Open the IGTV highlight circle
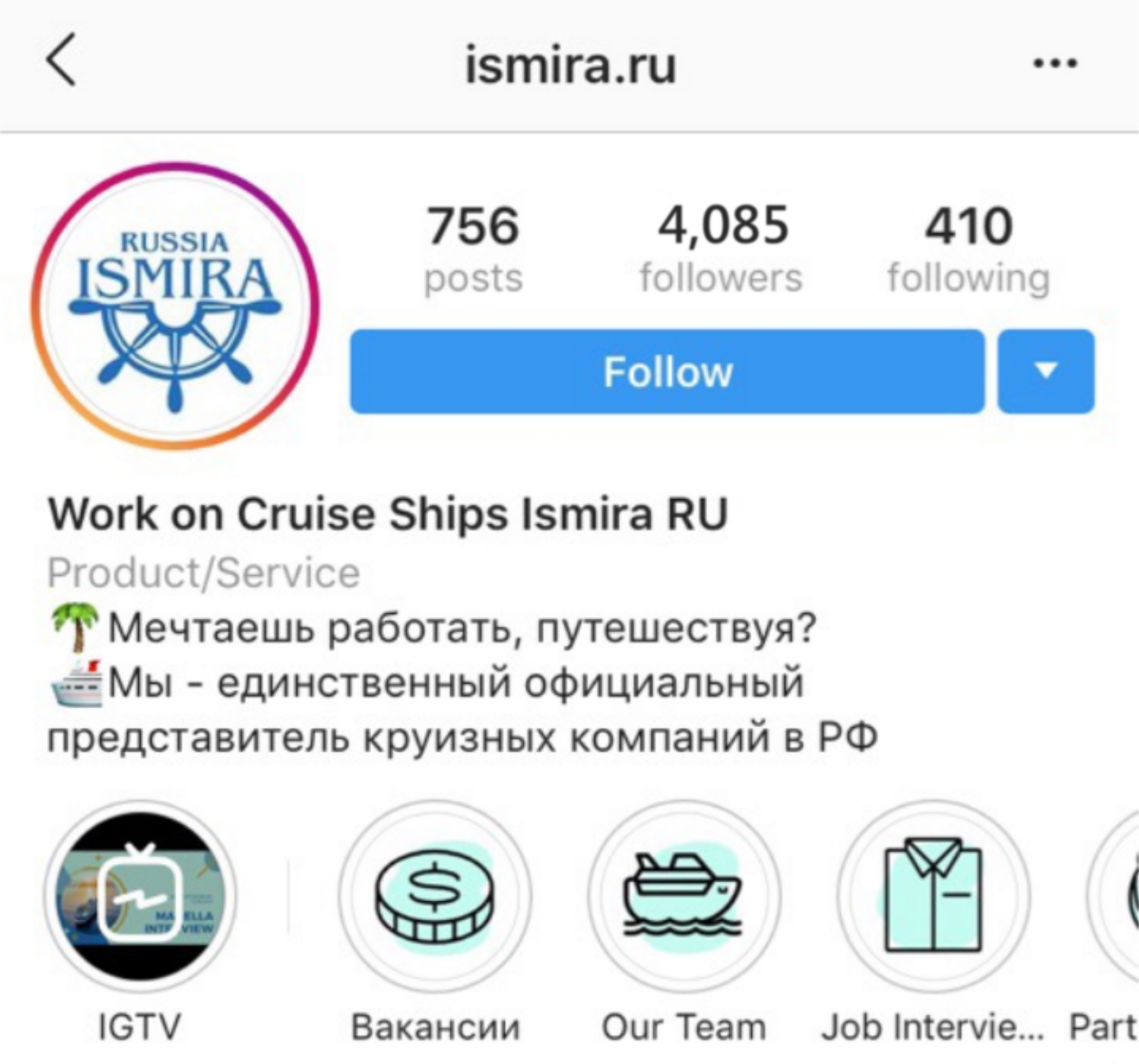 [140, 897]
